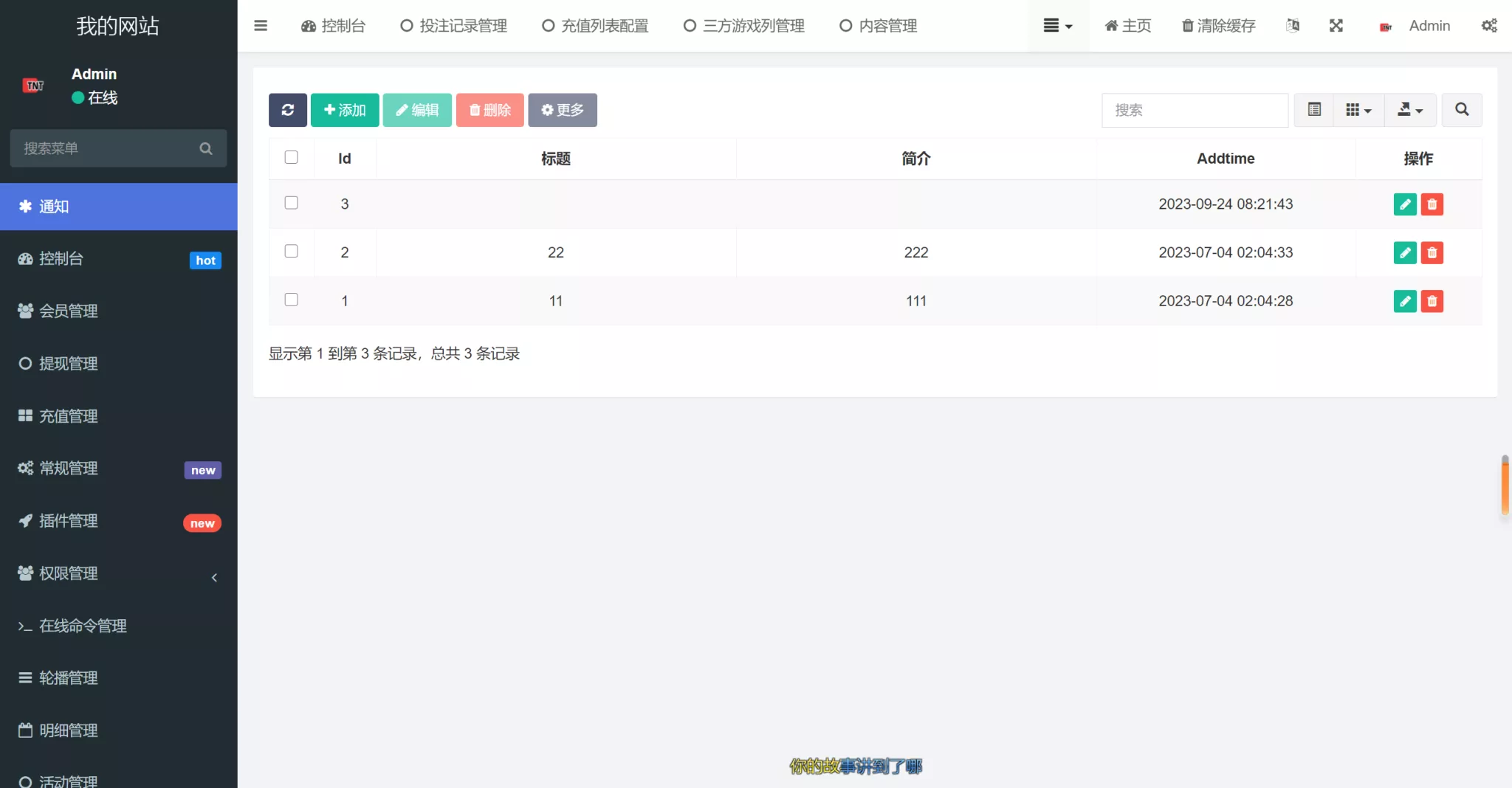The width and height of the screenshot is (1512, 788).
Task: Click the 添加 button to add a record
Action: coord(343,110)
